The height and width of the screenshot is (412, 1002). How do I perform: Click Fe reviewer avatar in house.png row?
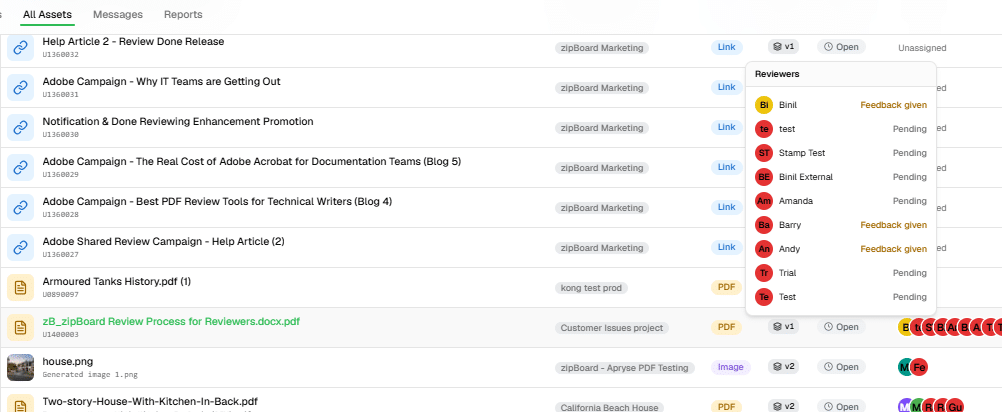pyautogui.click(x=919, y=367)
